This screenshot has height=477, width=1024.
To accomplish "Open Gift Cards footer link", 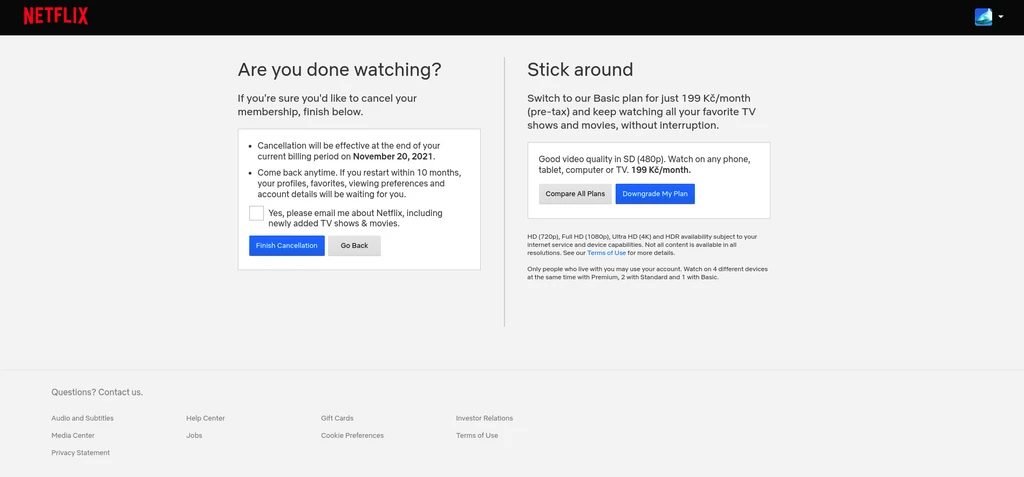I will click(337, 418).
